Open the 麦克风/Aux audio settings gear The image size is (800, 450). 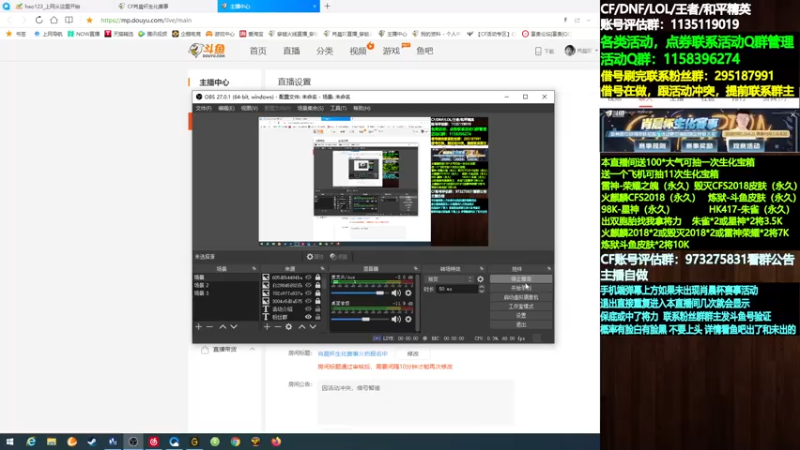[x=408, y=293]
